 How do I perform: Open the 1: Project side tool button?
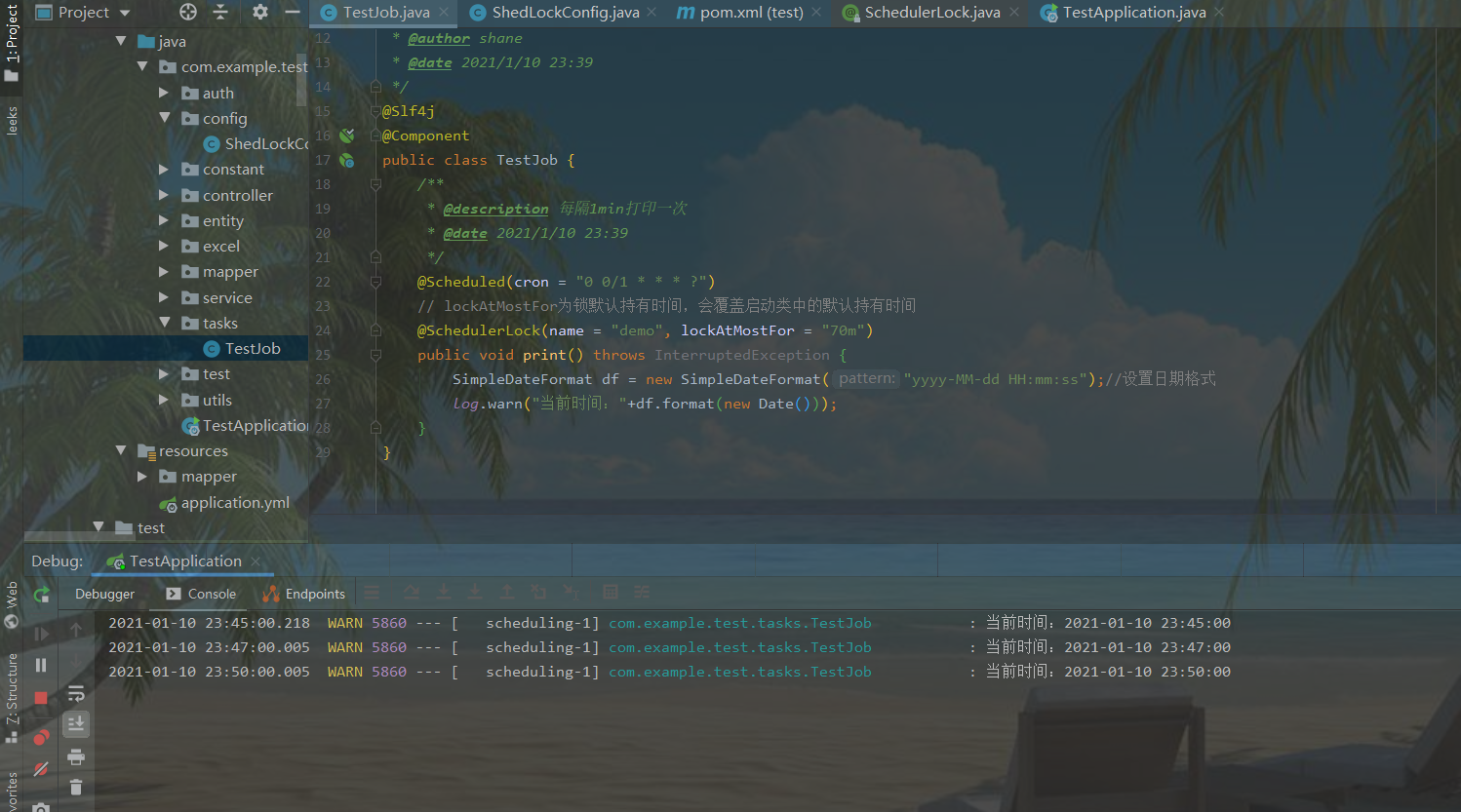tap(11, 42)
